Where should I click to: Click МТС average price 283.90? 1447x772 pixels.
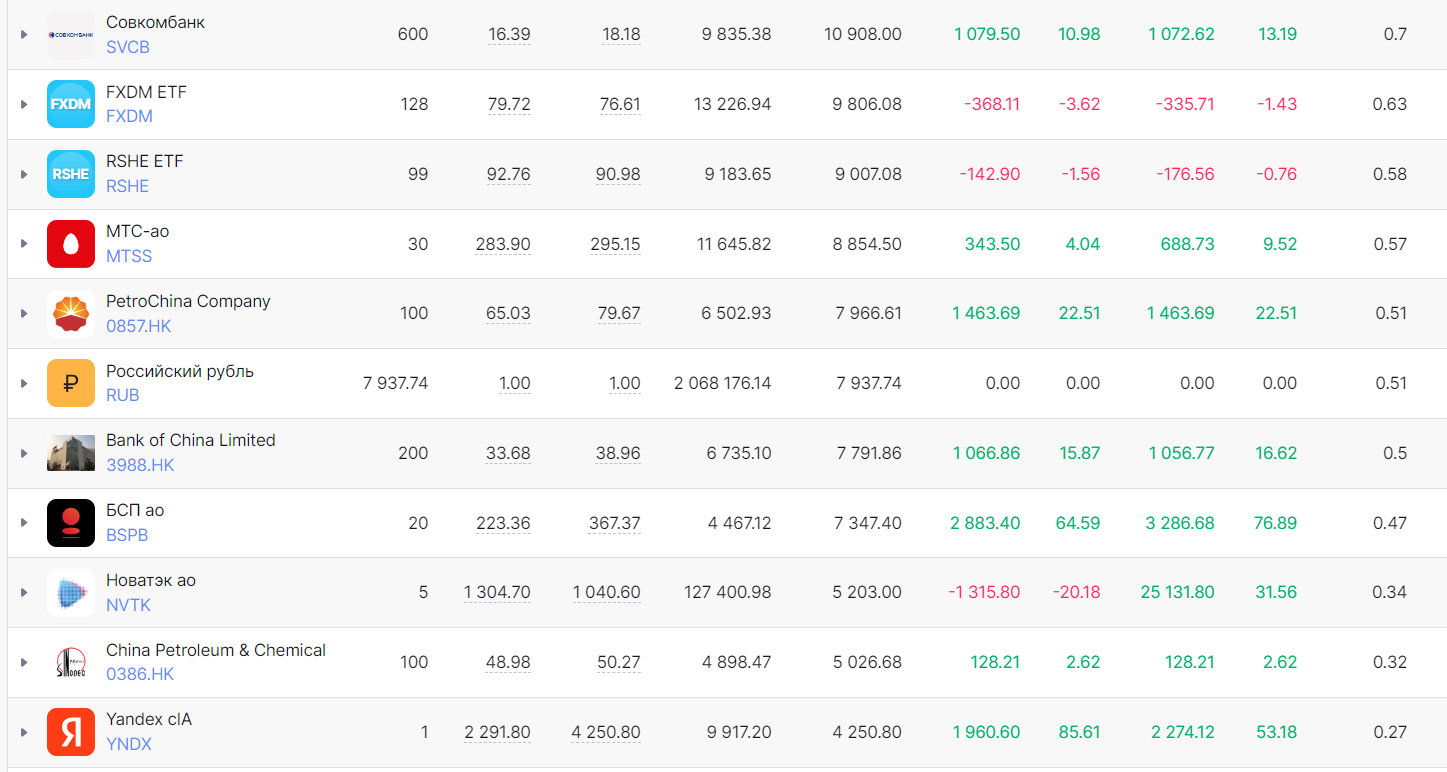(x=503, y=244)
